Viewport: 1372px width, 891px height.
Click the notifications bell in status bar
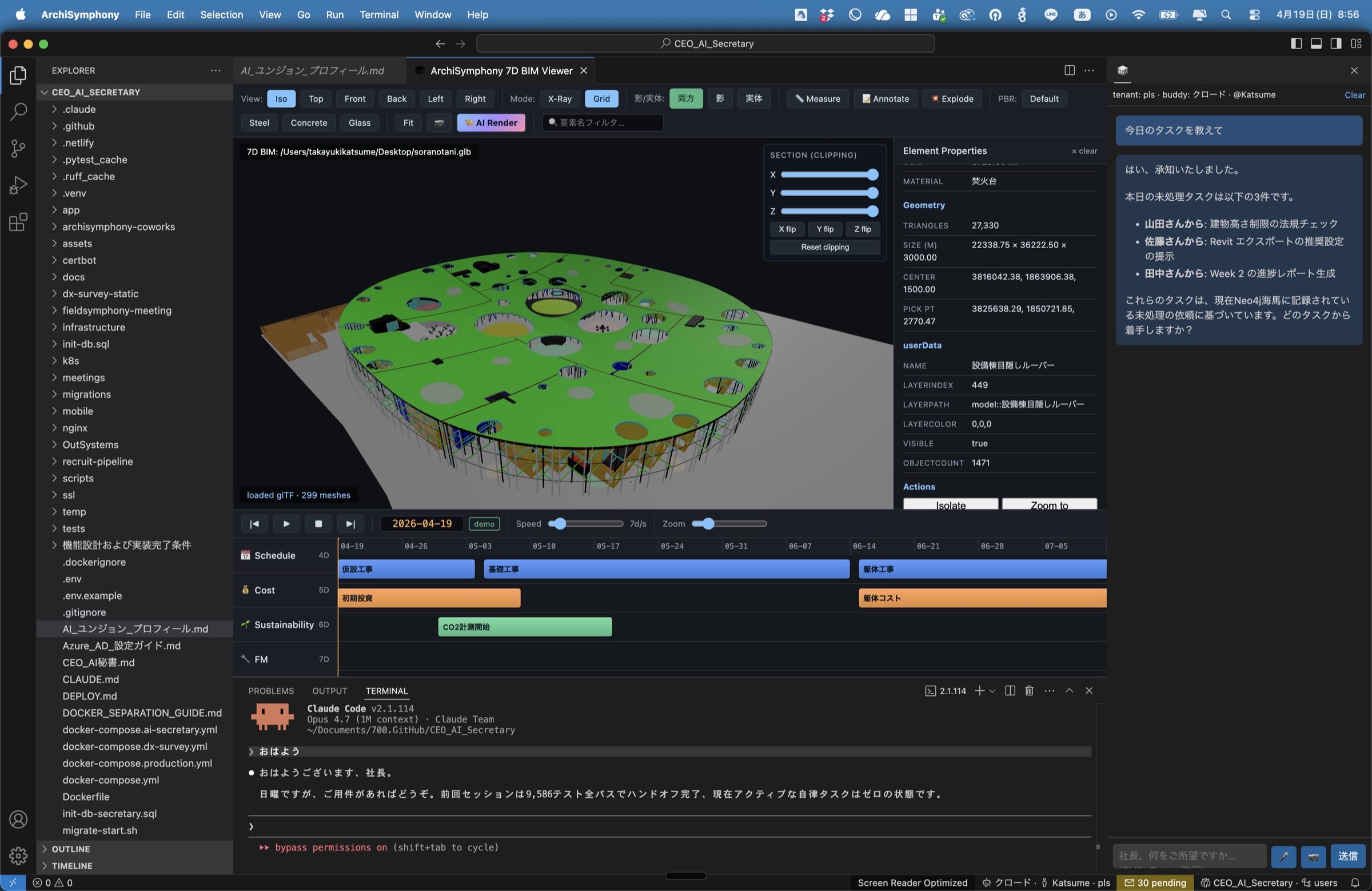tap(1355, 883)
